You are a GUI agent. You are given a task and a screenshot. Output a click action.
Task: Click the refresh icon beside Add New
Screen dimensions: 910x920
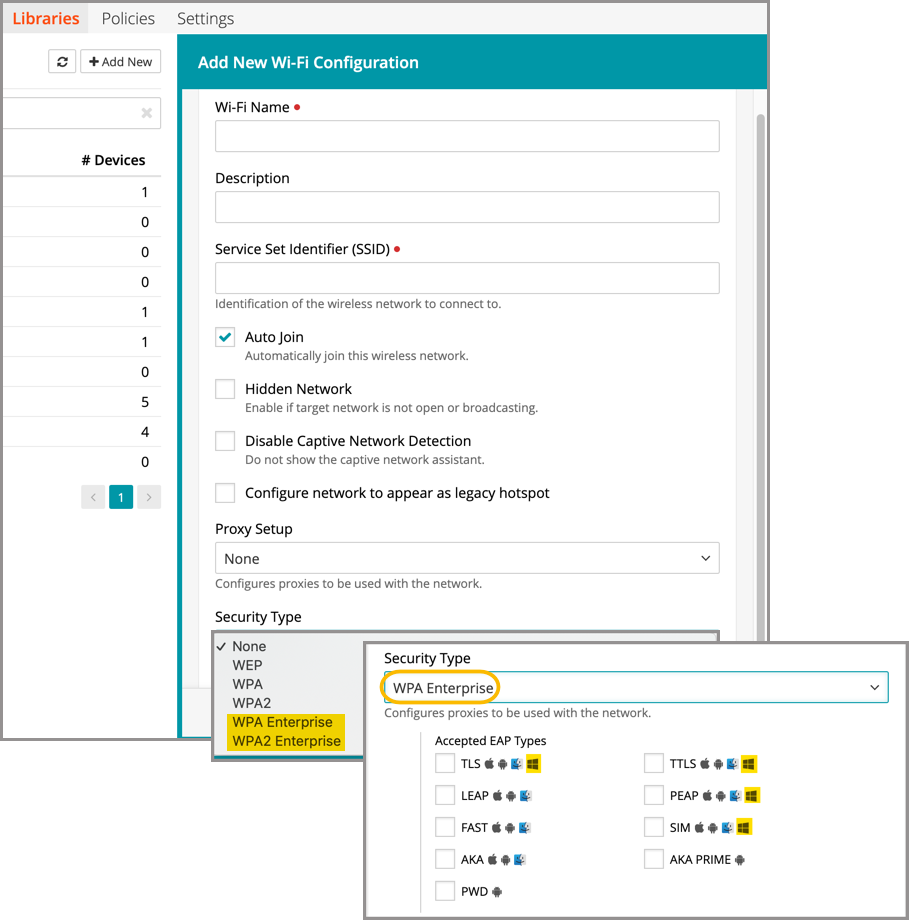coord(62,62)
